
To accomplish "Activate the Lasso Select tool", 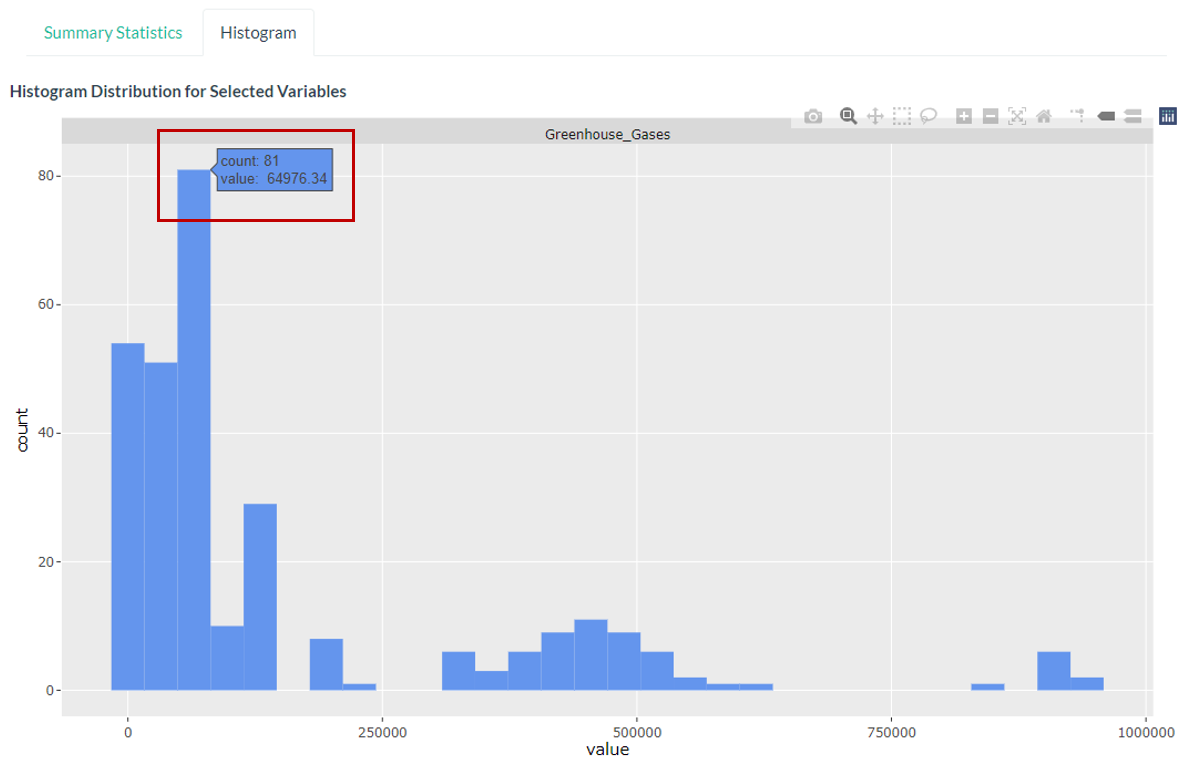I will click(928, 116).
